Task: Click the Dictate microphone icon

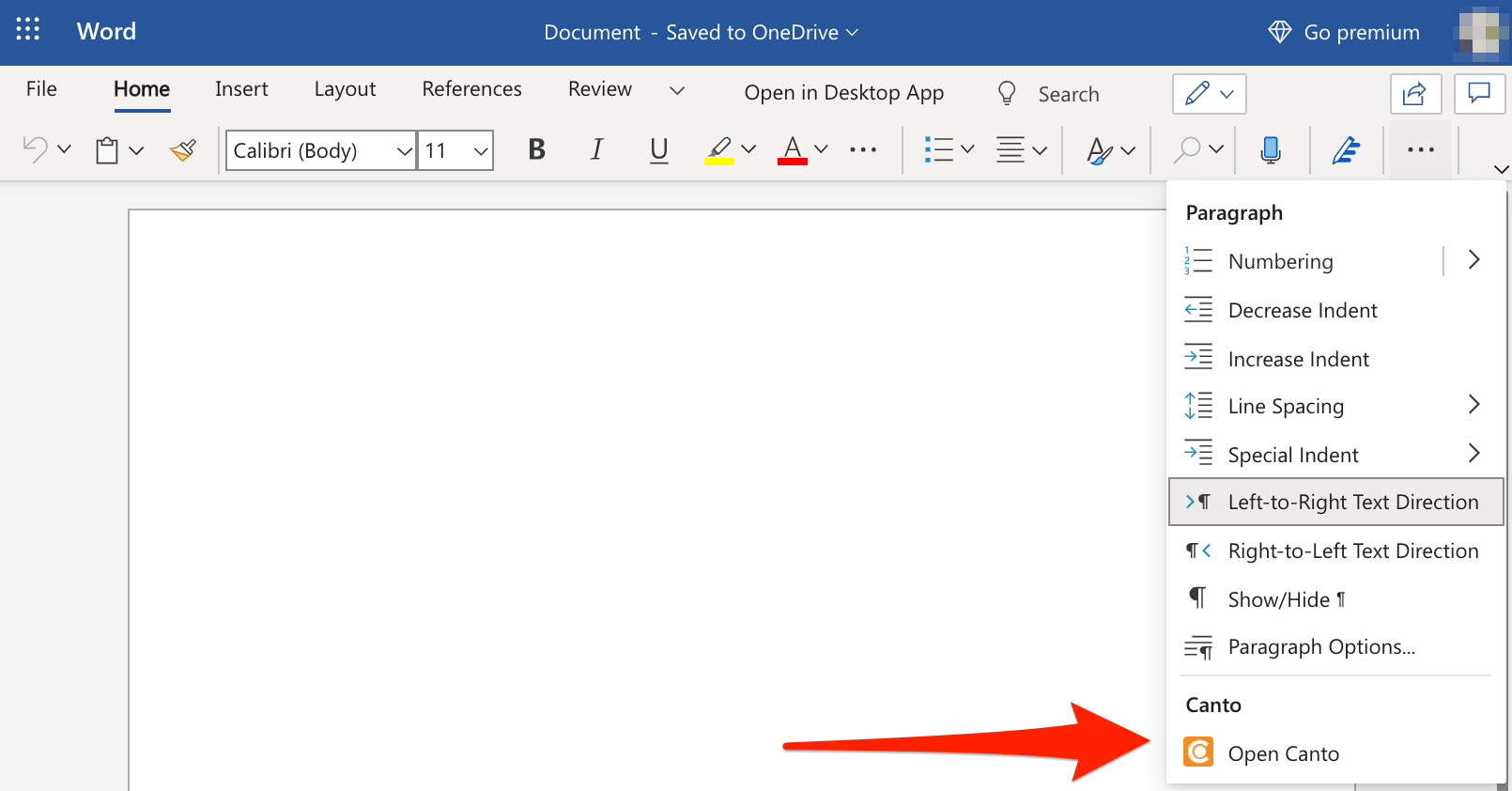Action: 1270,150
